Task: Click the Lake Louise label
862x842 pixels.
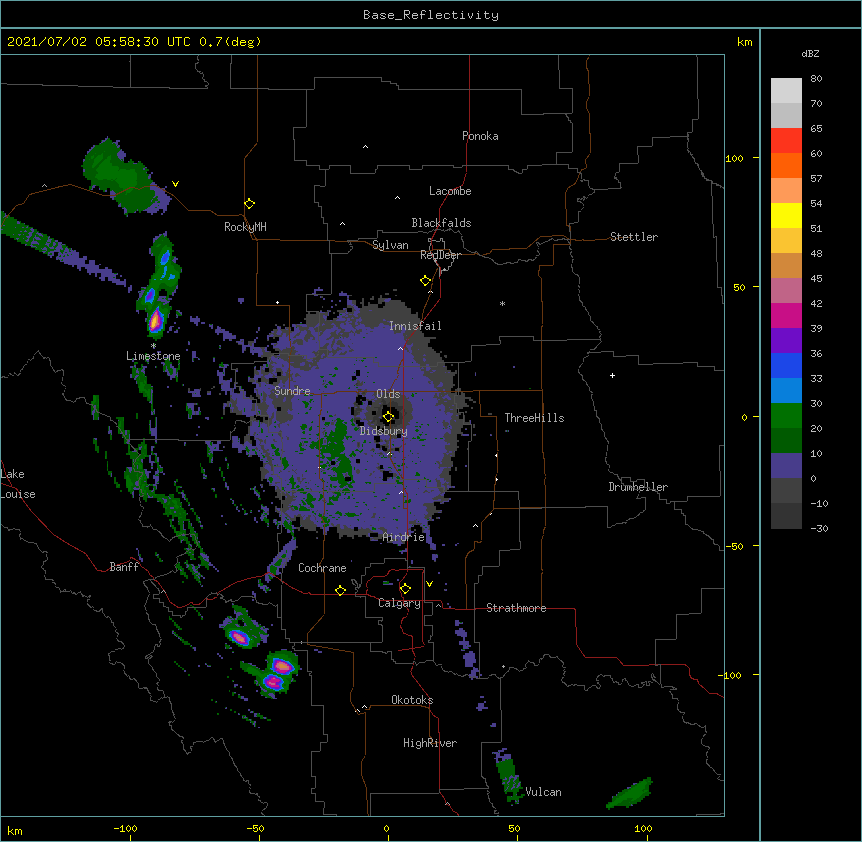Action: (18, 484)
